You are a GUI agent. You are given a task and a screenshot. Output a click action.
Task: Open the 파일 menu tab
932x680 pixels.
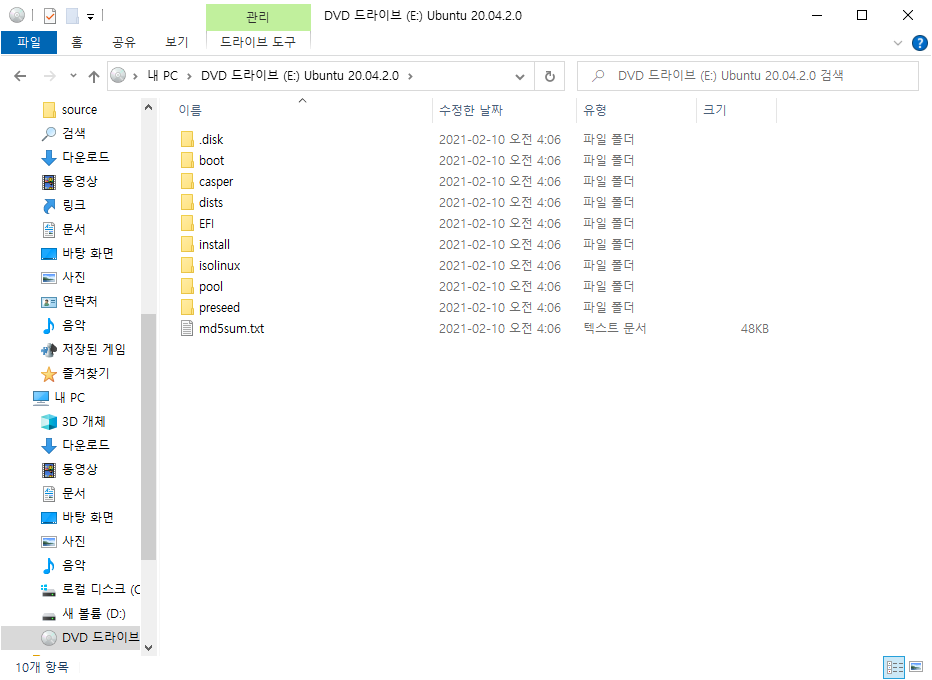(29, 42)
